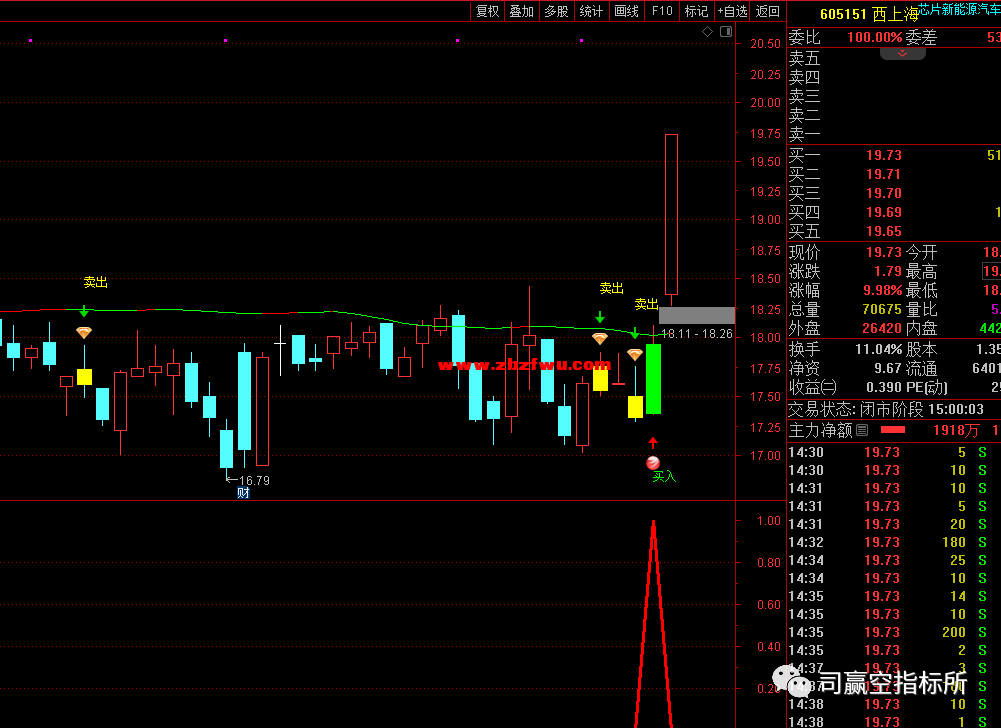Viewport: 1001px width, 728px height.
Task: Click the red 买入 ball signal icon
Action: coord(652,462)
